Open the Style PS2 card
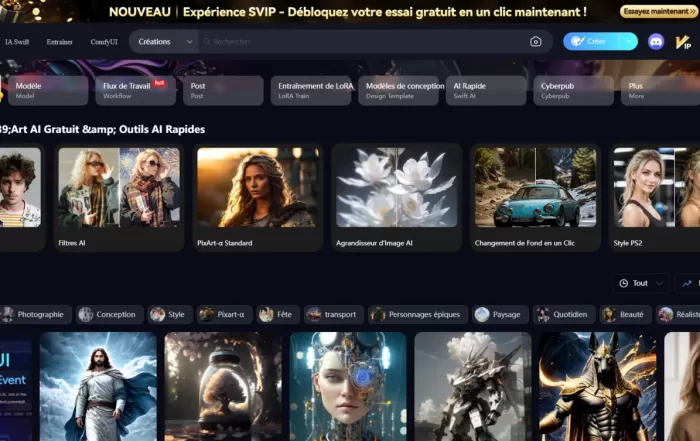The width and height of the screenshot is (700, 441). [655, 197]
